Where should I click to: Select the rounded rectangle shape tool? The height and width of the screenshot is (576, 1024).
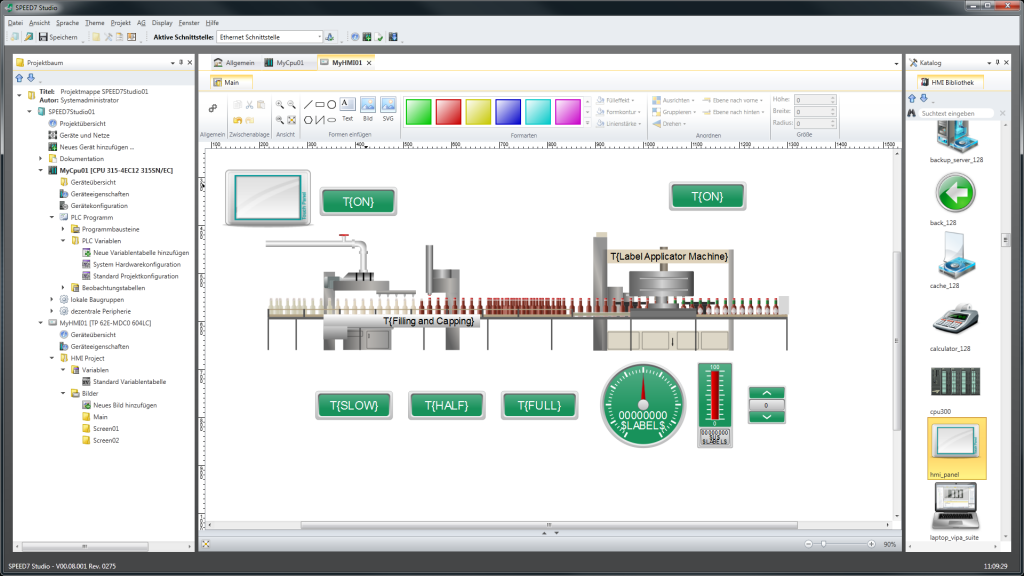click(332, 120)
